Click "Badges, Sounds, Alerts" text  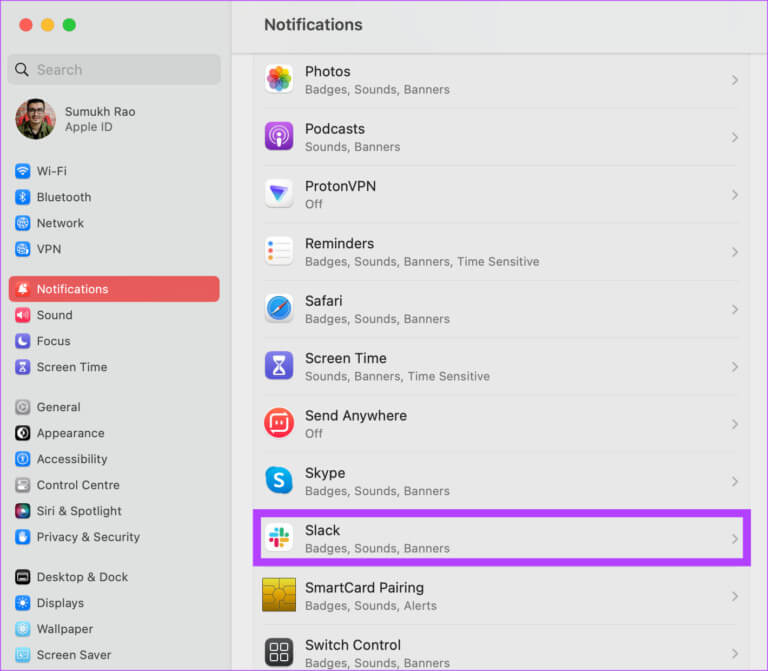371,605
